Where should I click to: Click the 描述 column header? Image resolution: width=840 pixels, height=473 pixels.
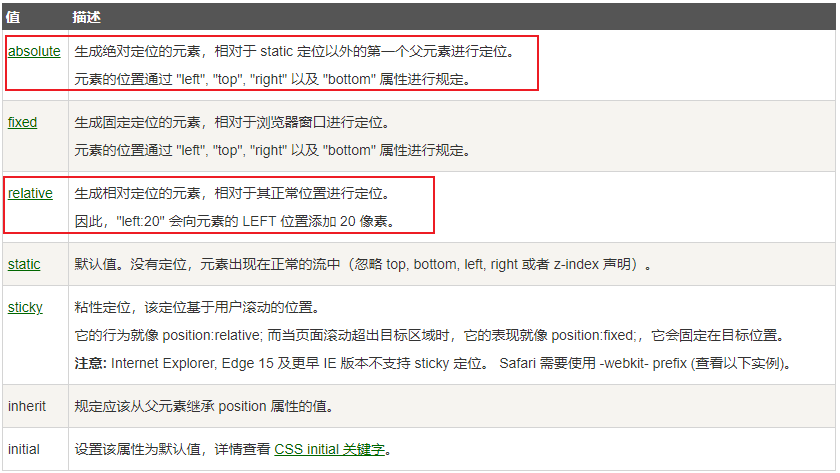(87, 17)
